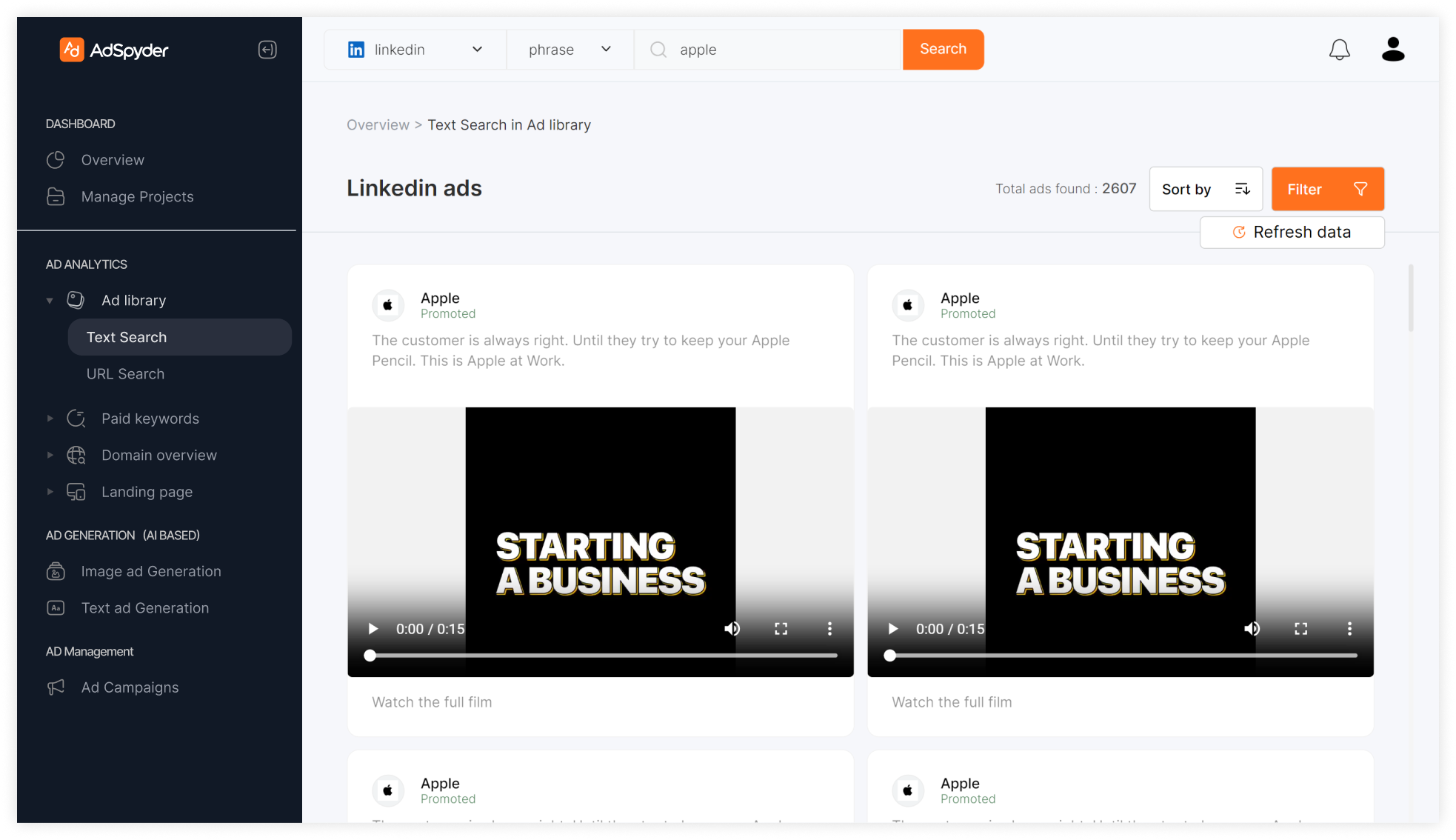Click Watch the full film on second ad
Image resolution: width=1456 pixels, height=840 pixels.
952,702
